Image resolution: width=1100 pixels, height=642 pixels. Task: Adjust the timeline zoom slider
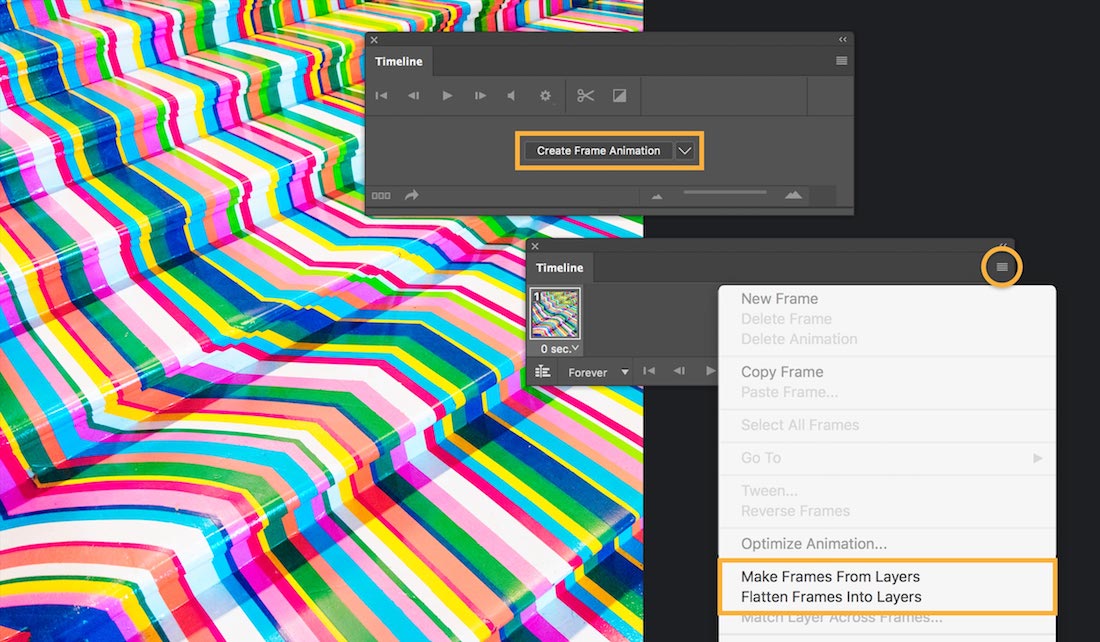(725, 192)
